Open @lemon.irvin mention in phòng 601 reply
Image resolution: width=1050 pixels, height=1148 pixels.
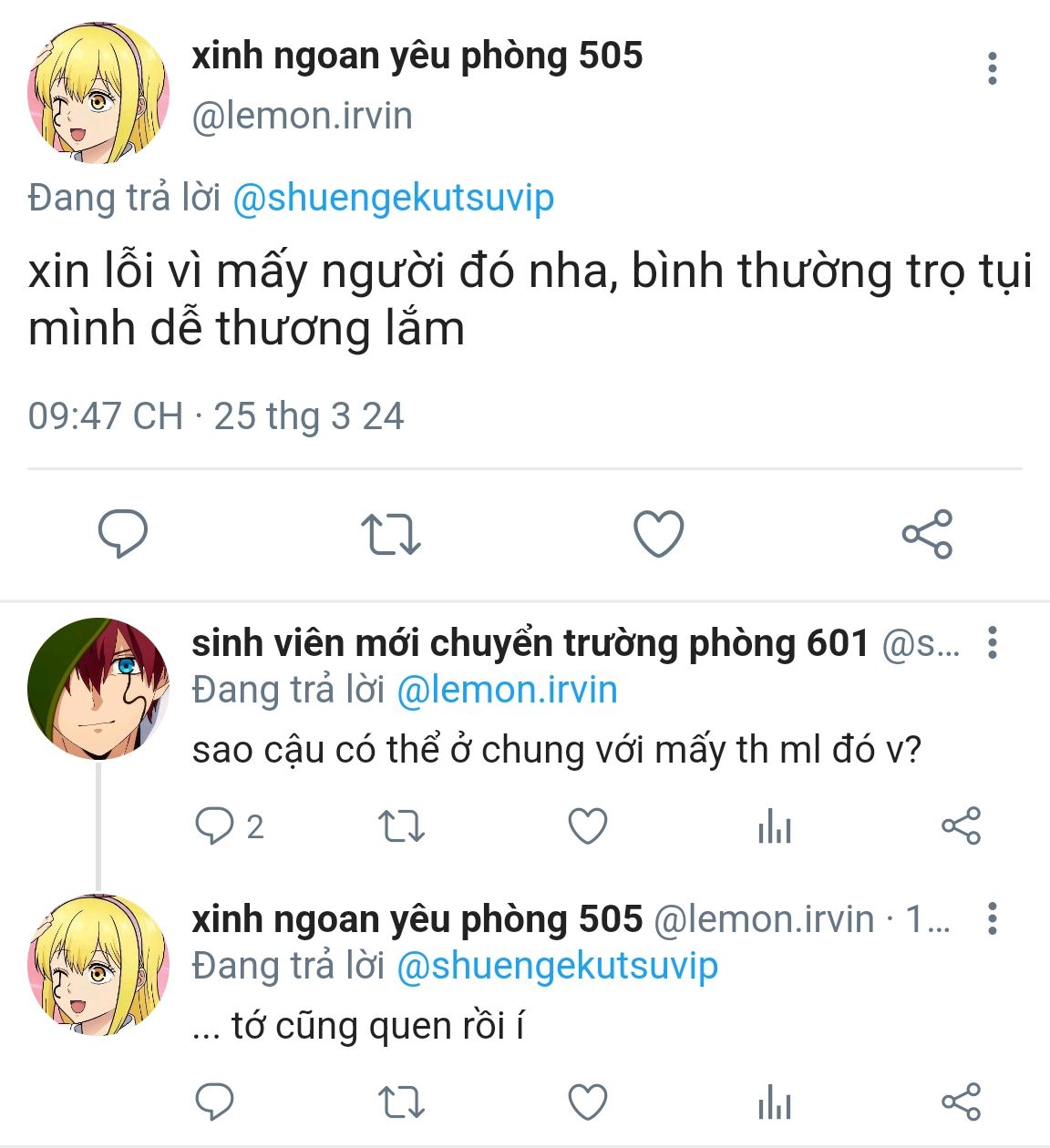click(507, 691)
